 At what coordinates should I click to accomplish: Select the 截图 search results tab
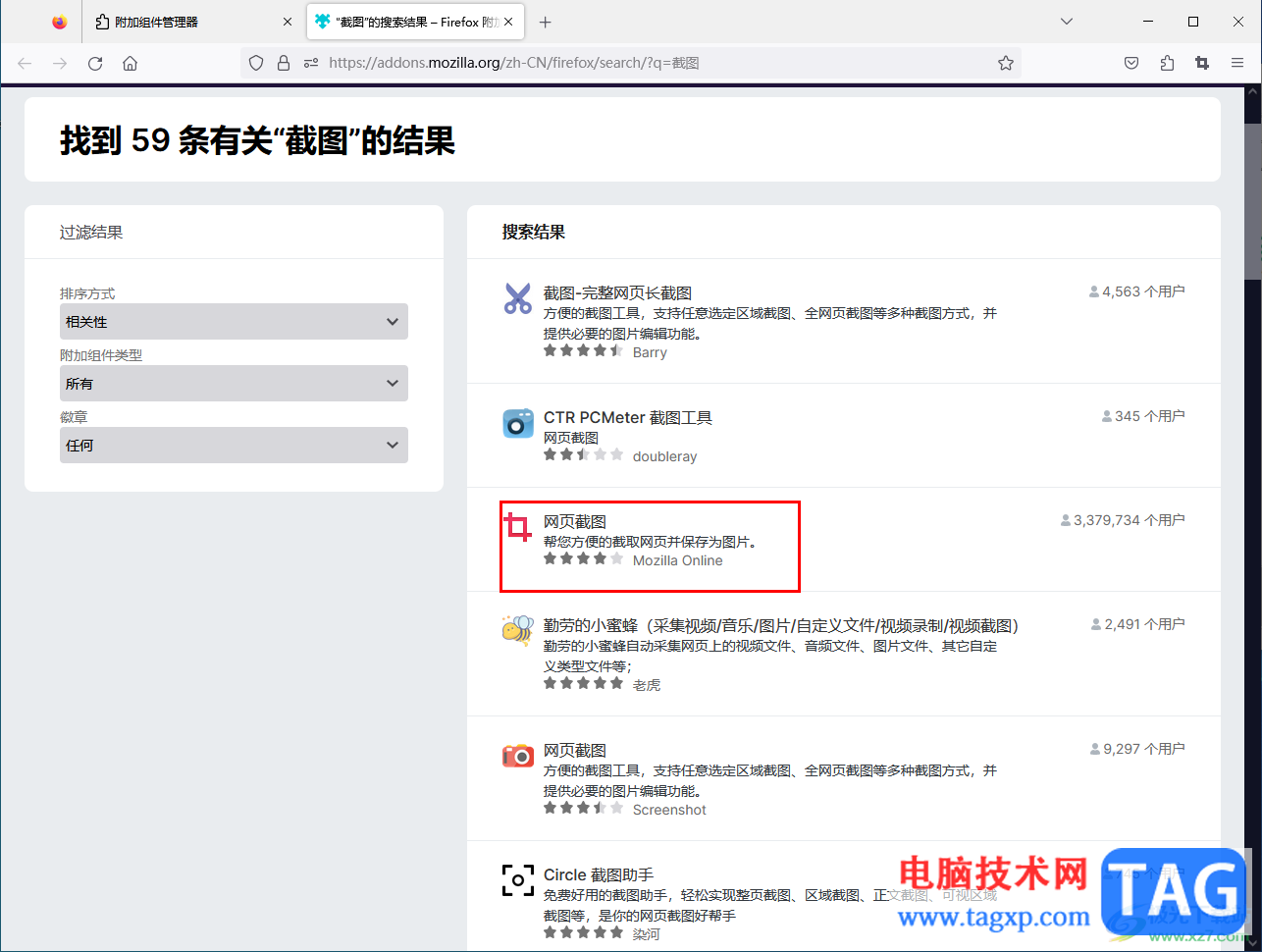[x=415, y=22]
